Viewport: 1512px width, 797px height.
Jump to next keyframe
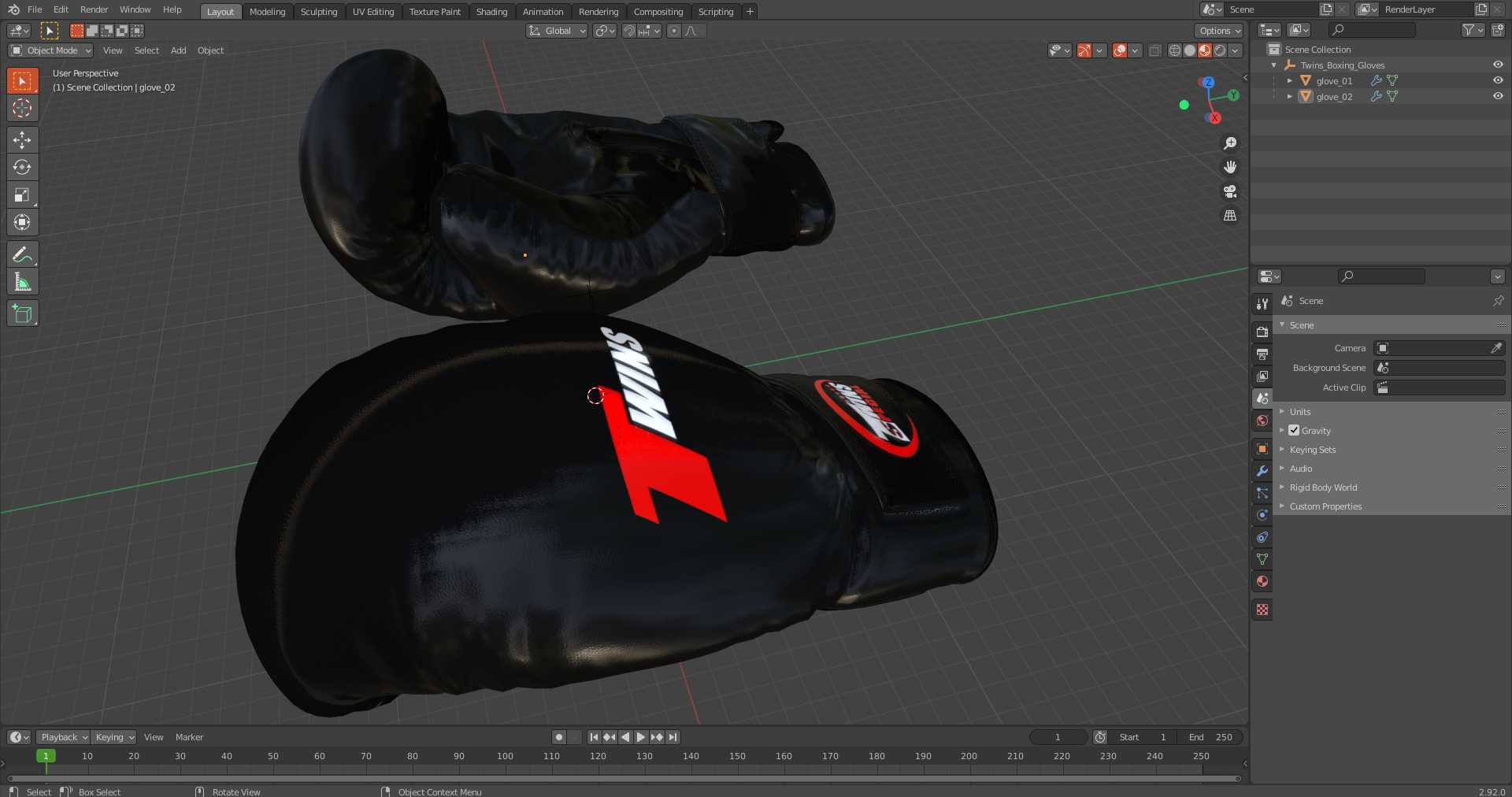click(657, 737)
